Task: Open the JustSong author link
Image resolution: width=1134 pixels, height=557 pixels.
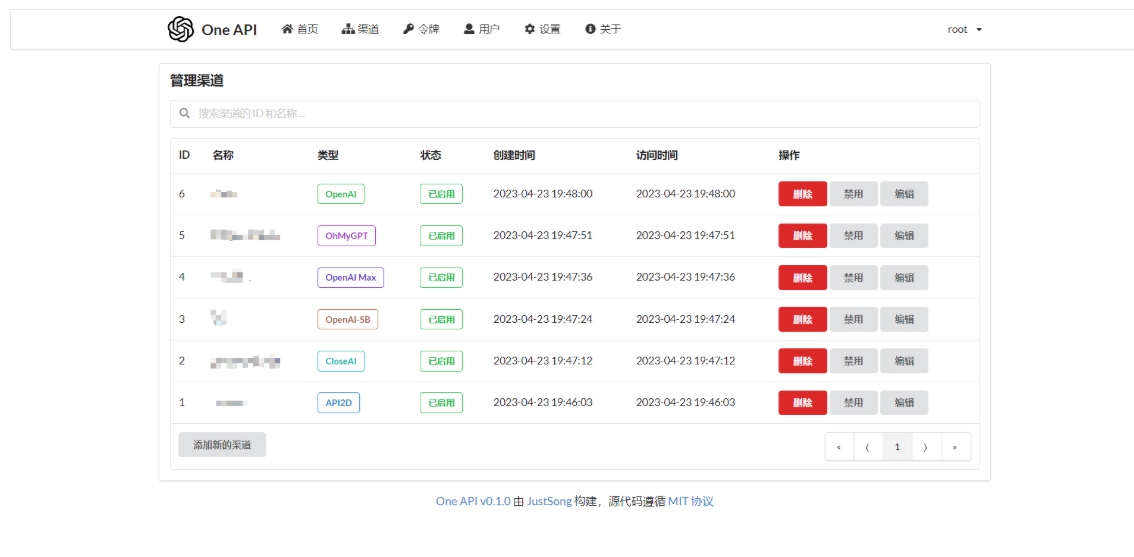Action: pos(550,501)
